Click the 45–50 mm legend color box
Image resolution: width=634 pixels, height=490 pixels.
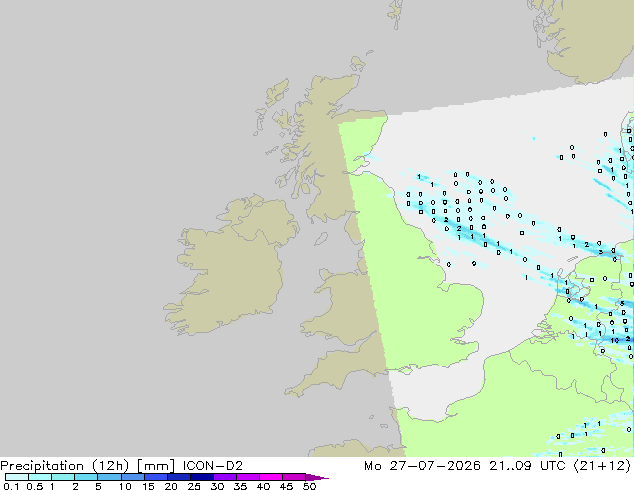pos(294,477)
